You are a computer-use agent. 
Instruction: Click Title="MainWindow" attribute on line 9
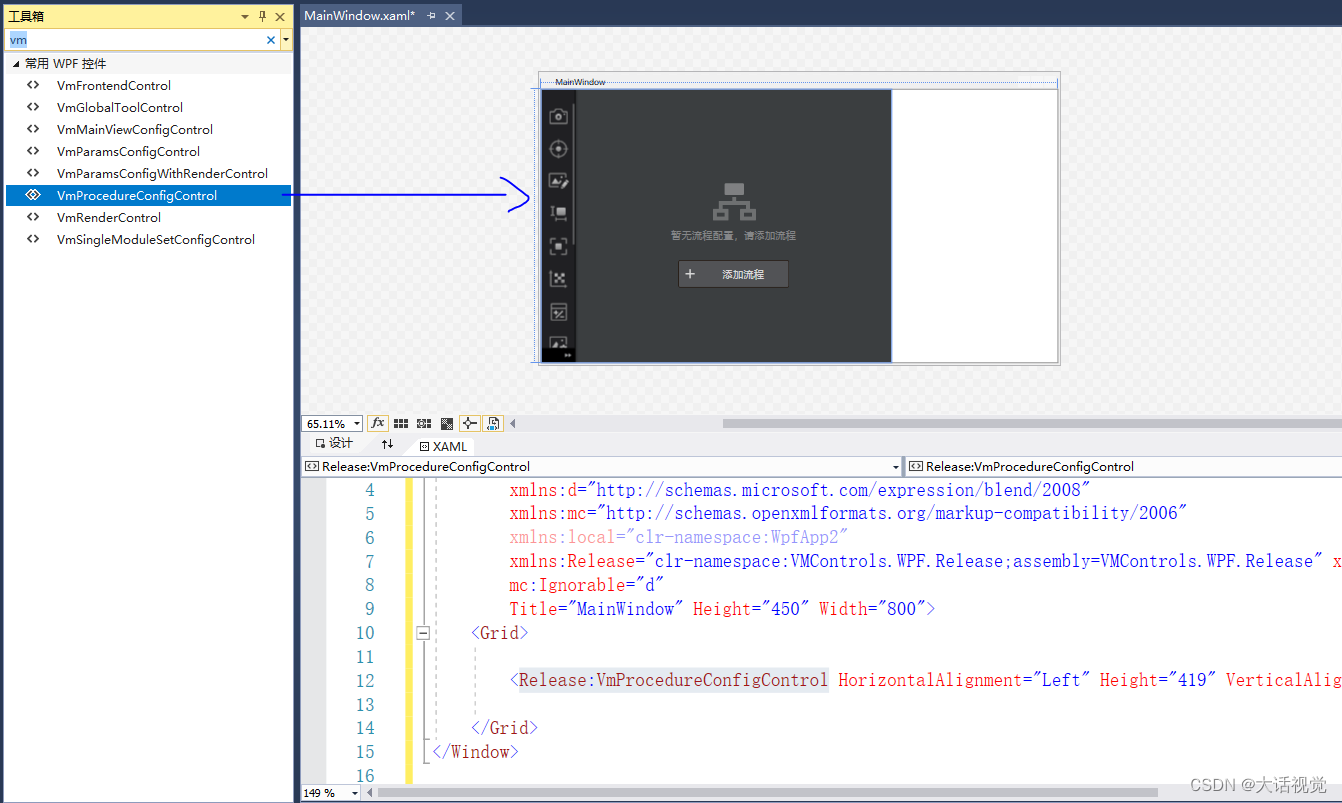click(597, 609)
